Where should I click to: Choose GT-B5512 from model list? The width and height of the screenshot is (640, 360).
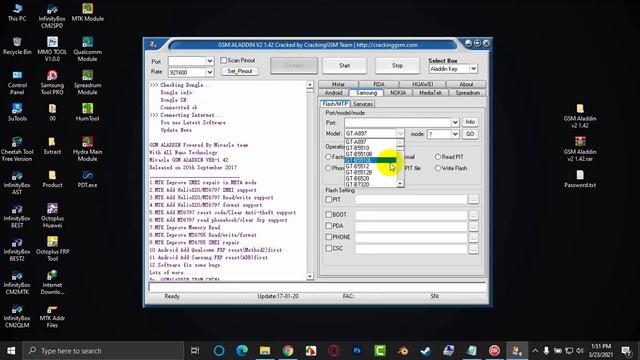click(x=357, y=166)
